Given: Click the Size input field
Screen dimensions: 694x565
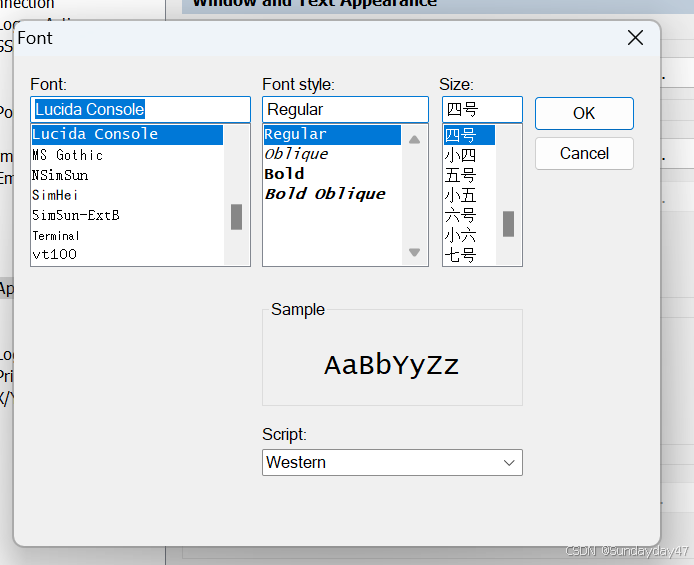Looking at the screenshot, I should coord(482,110).
